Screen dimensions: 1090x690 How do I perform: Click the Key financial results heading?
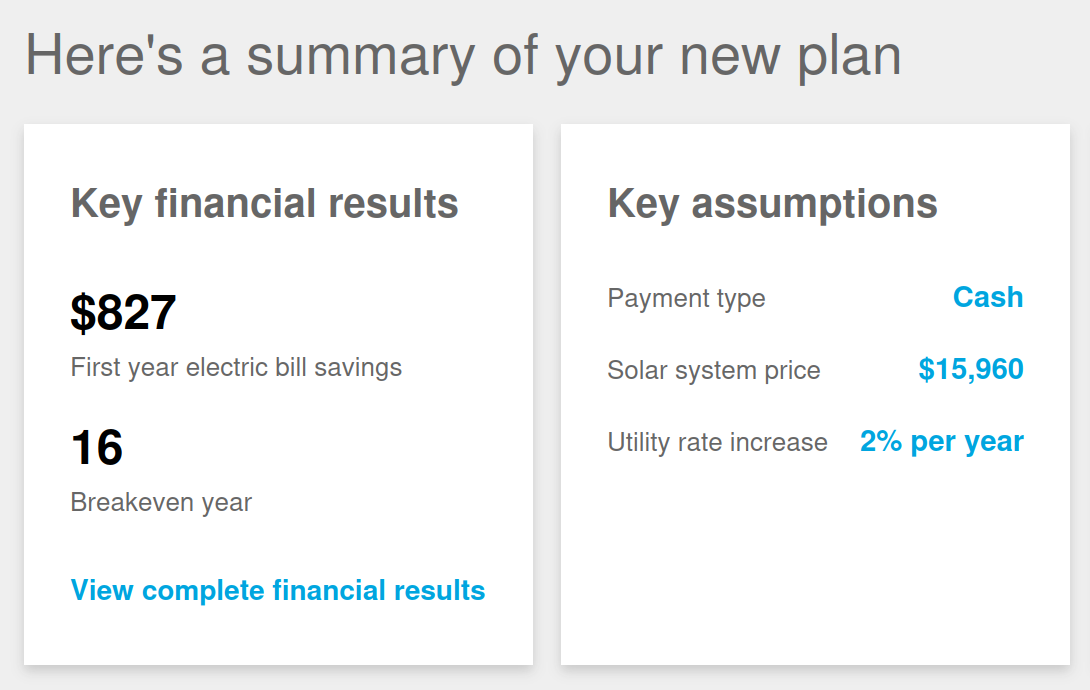[264, 204]
